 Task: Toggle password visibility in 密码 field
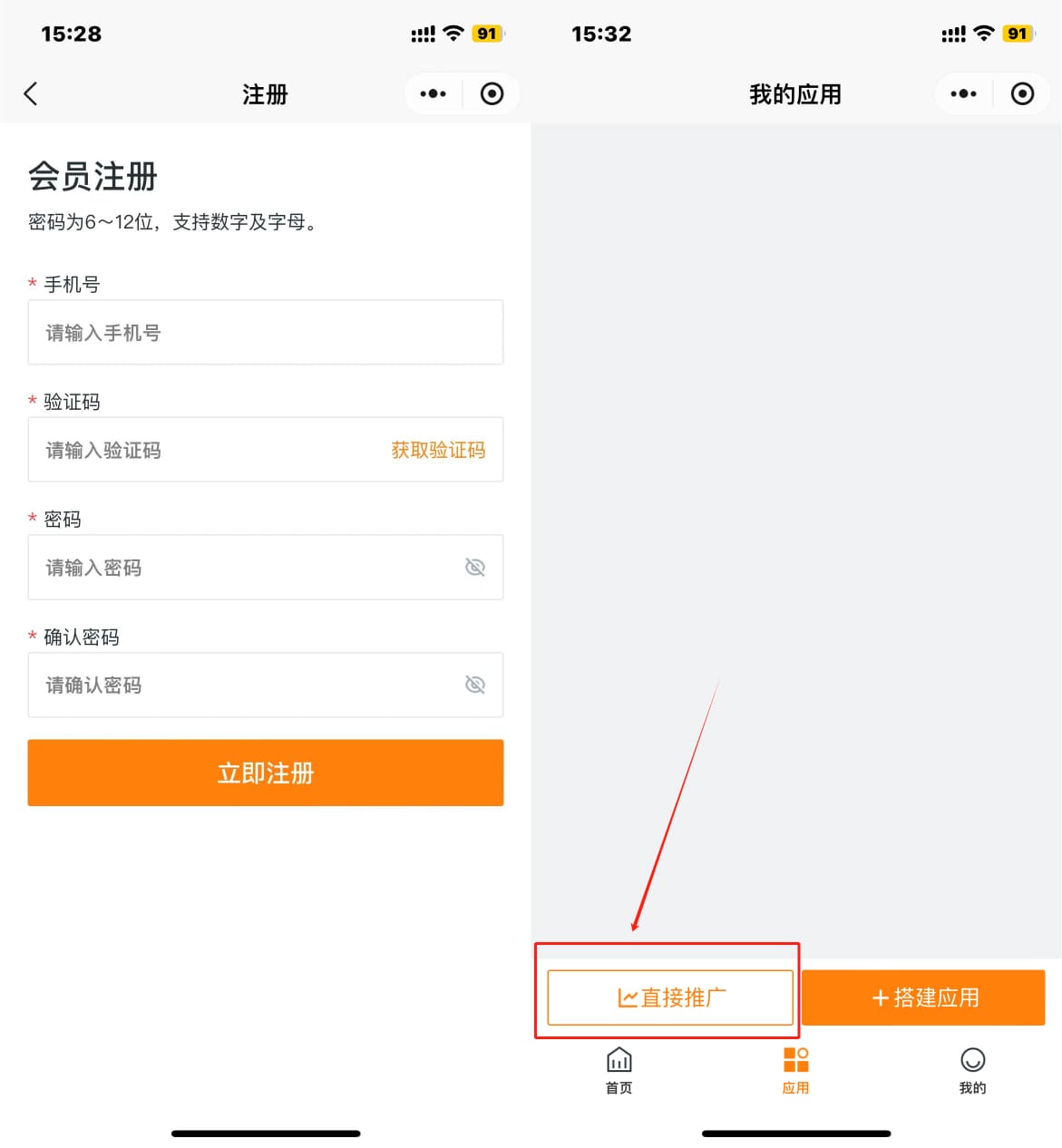[x=475, y=568]
